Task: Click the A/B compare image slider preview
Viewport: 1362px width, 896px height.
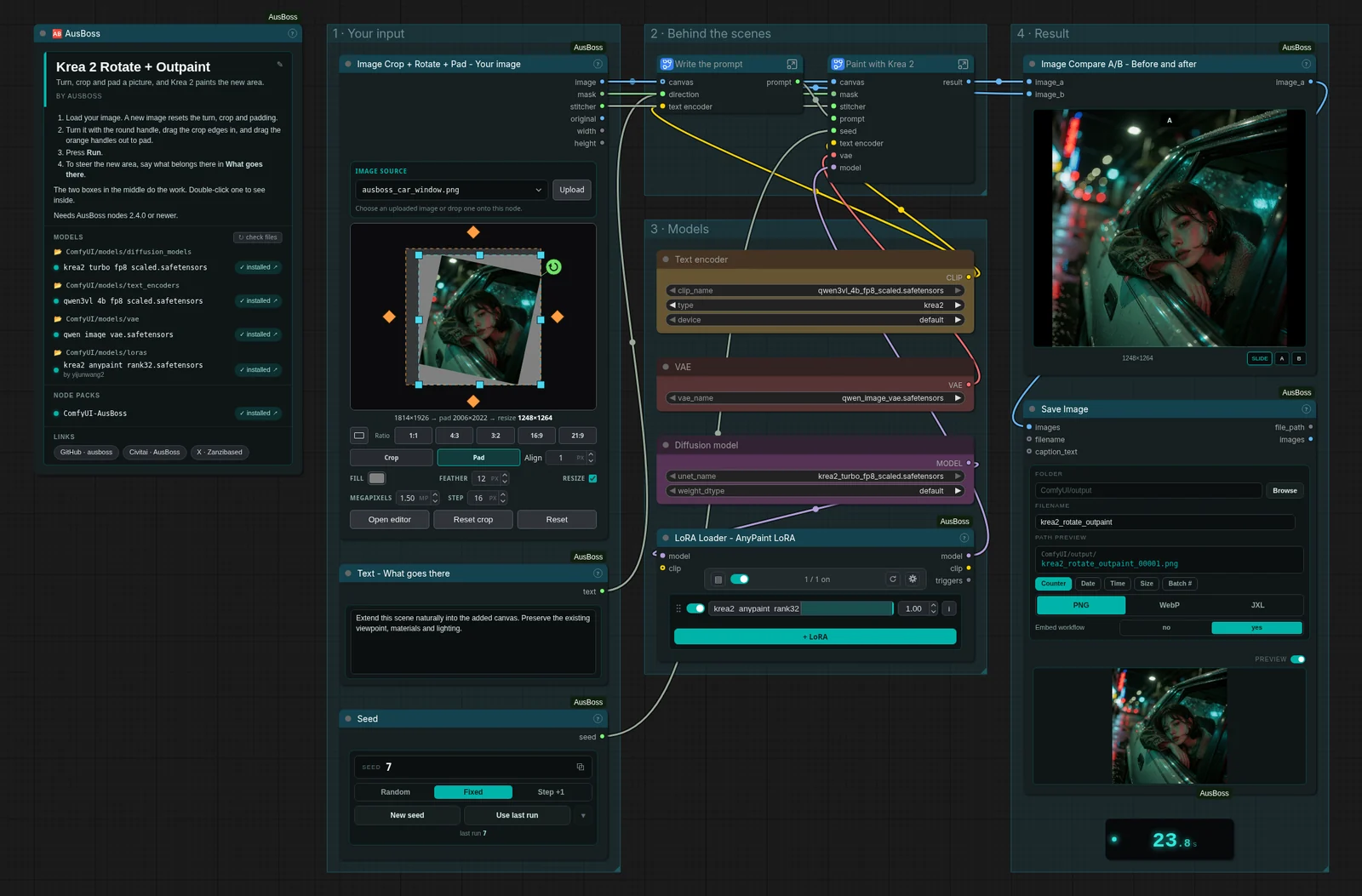Action: tap(1169, 228)
